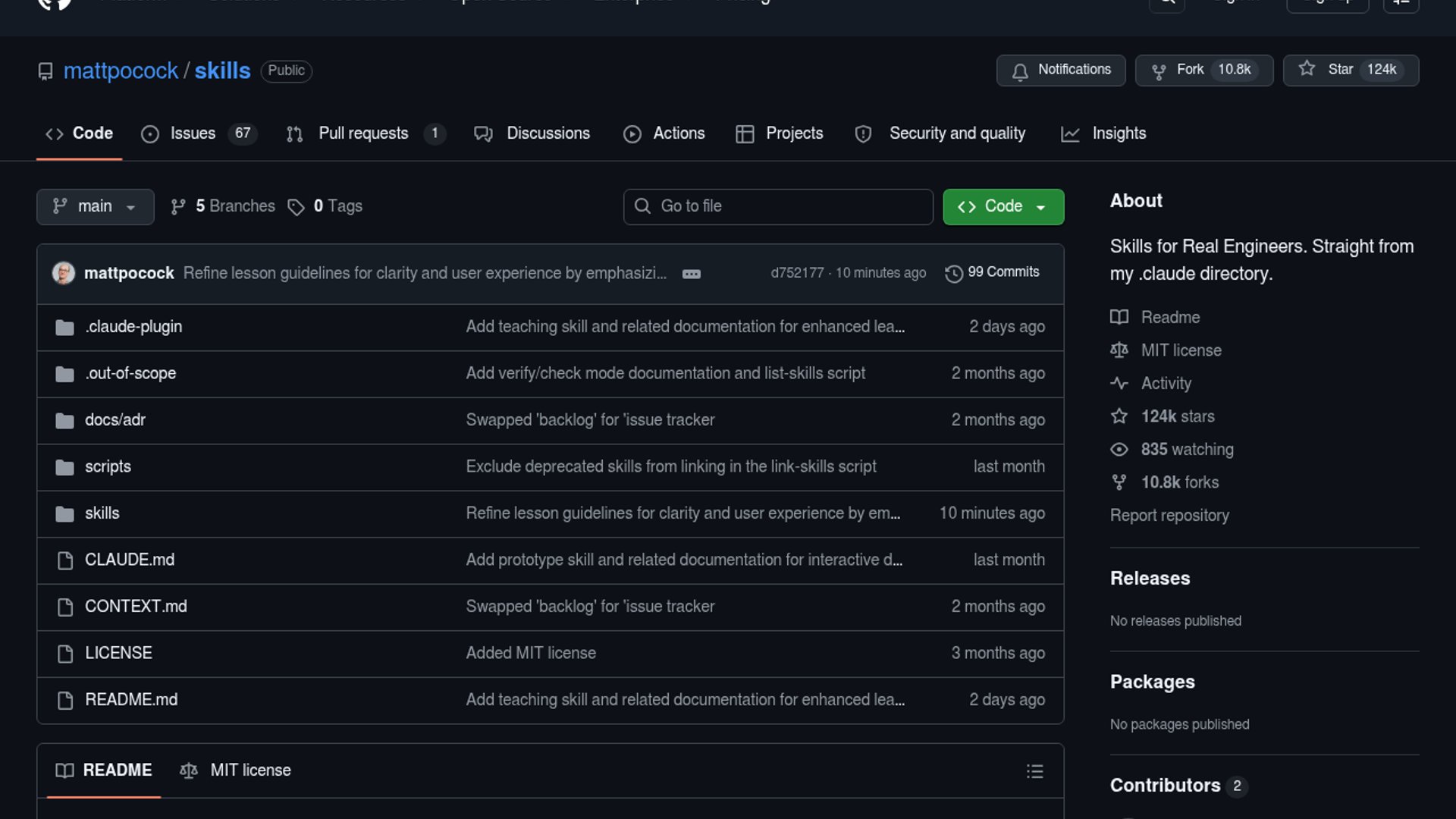
Task: Click the .claude-plugin folder icon
Action: point(65,328)
